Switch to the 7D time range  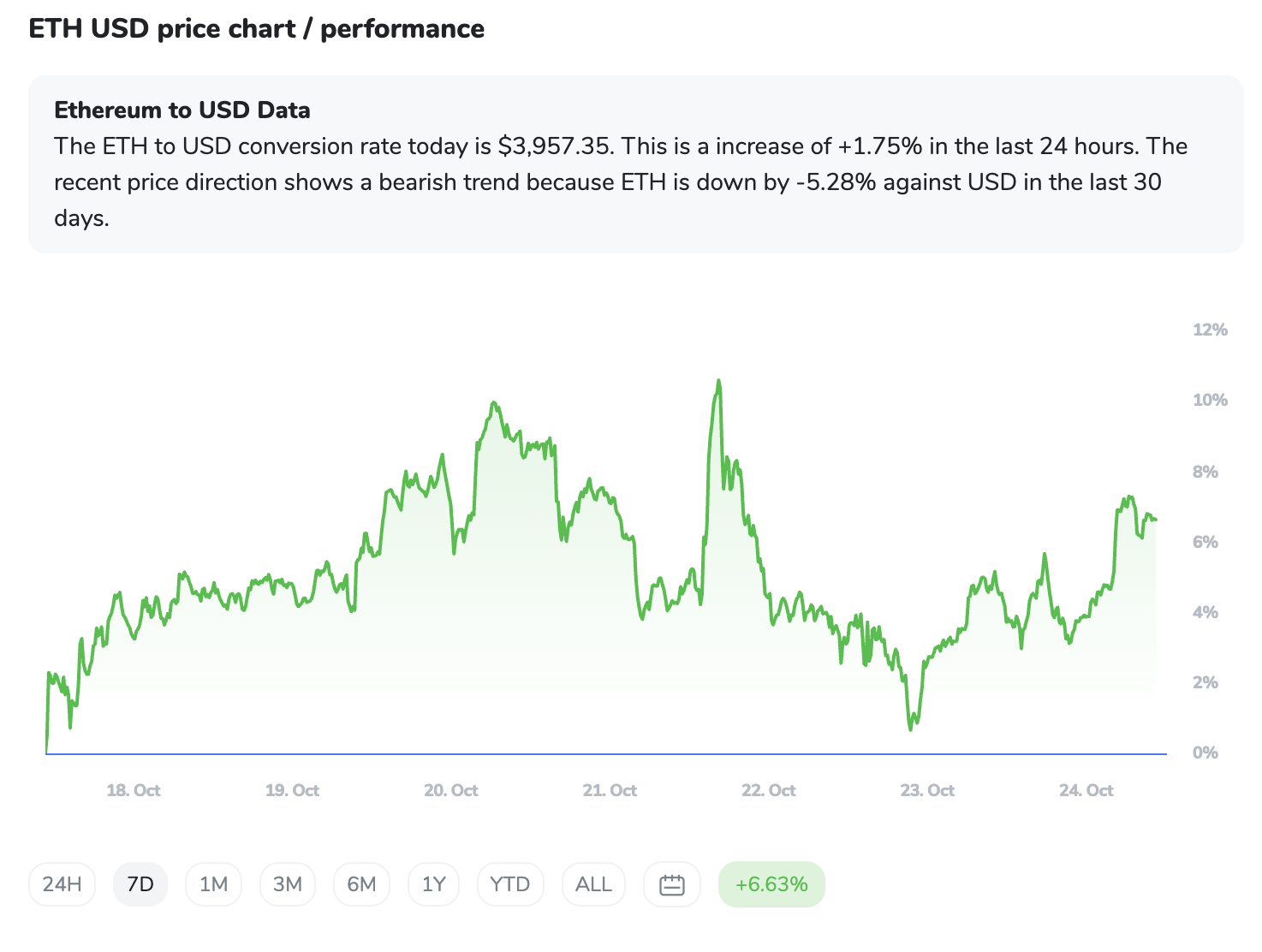[140, 884]
